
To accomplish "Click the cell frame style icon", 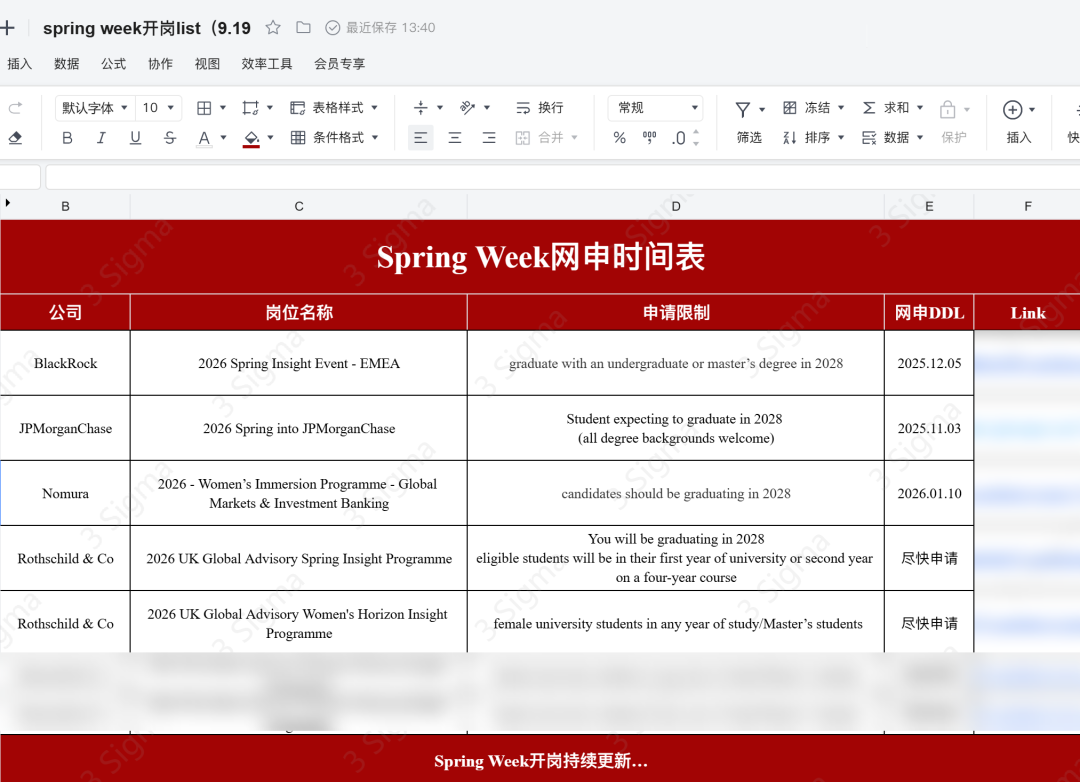I will (250, 108).
